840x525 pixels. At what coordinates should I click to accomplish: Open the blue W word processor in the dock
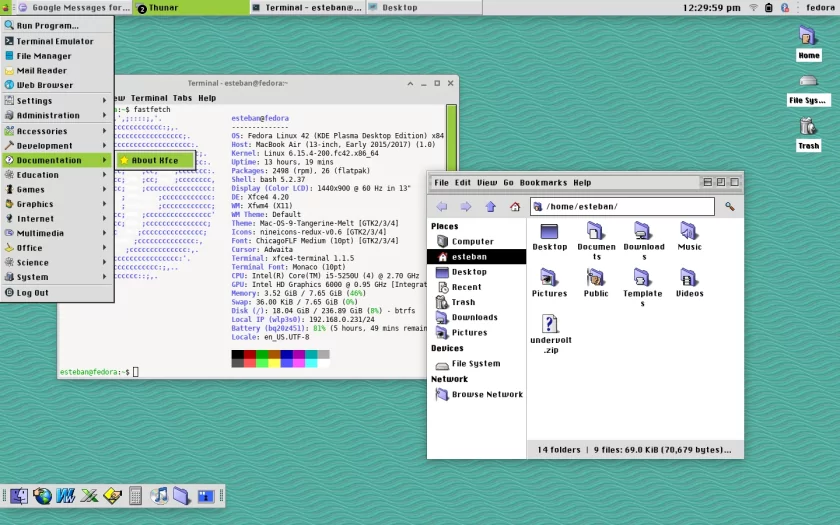point(65,496)
